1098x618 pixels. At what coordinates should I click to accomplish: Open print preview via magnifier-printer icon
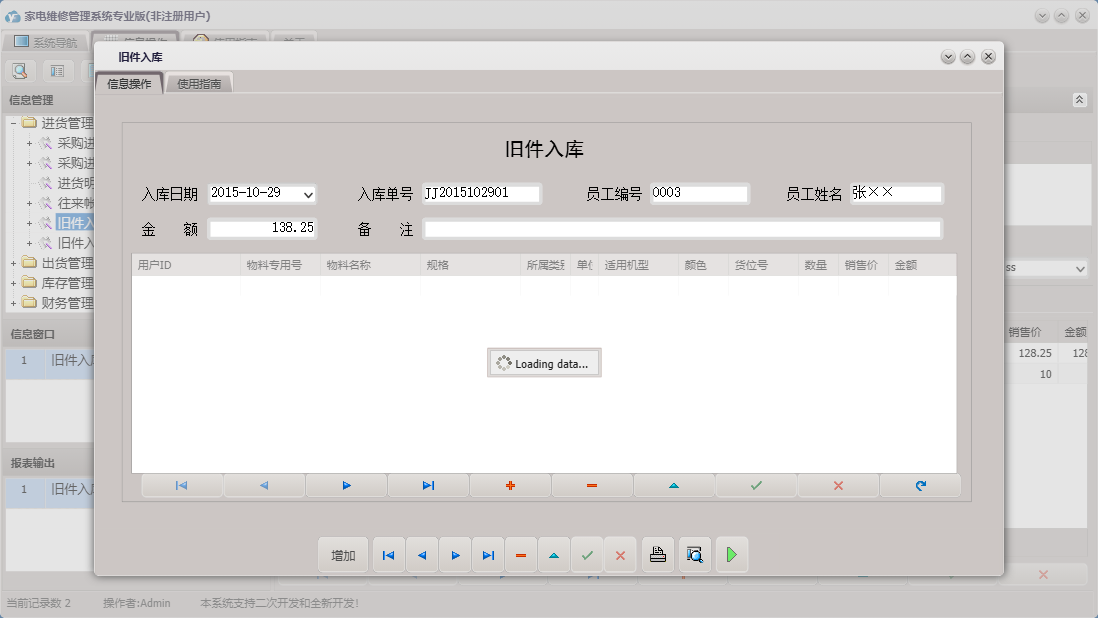[x=694, y=554]
